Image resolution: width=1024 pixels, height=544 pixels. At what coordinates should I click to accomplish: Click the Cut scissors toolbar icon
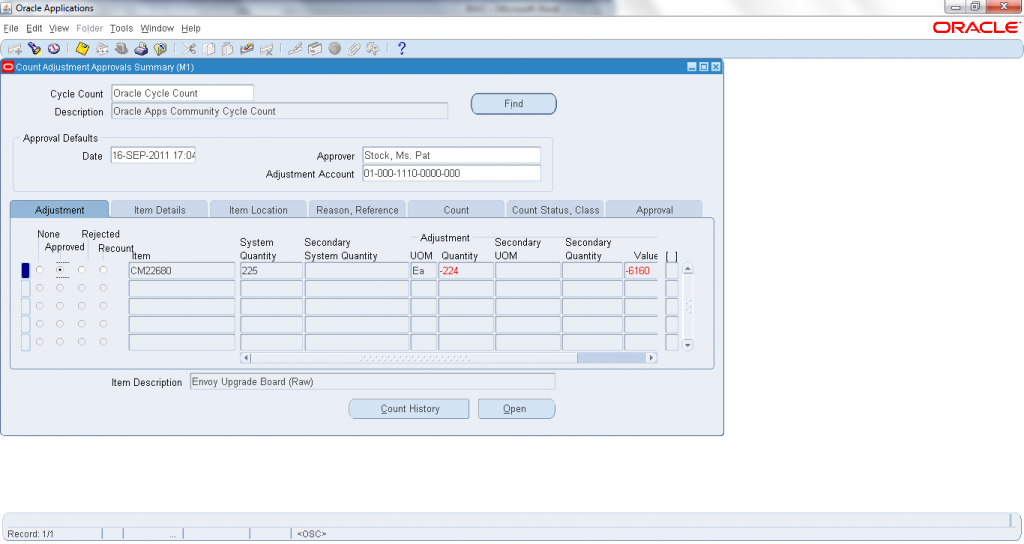coord(189,48)
